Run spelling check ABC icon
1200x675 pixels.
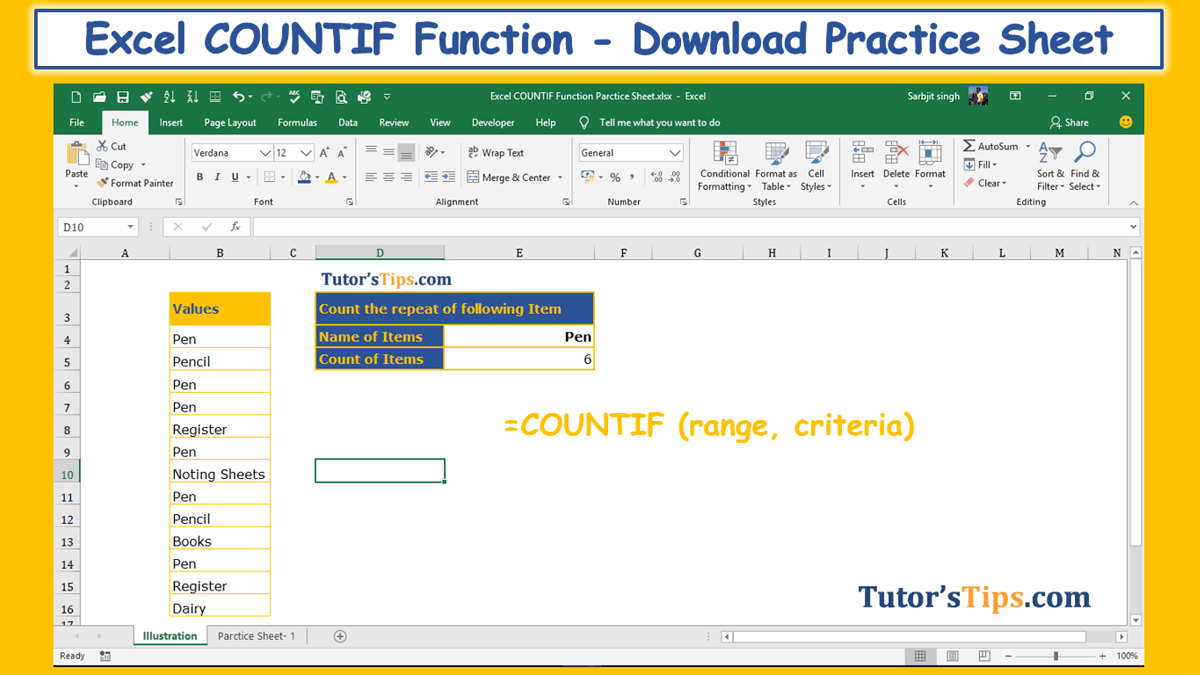[295, 97]
